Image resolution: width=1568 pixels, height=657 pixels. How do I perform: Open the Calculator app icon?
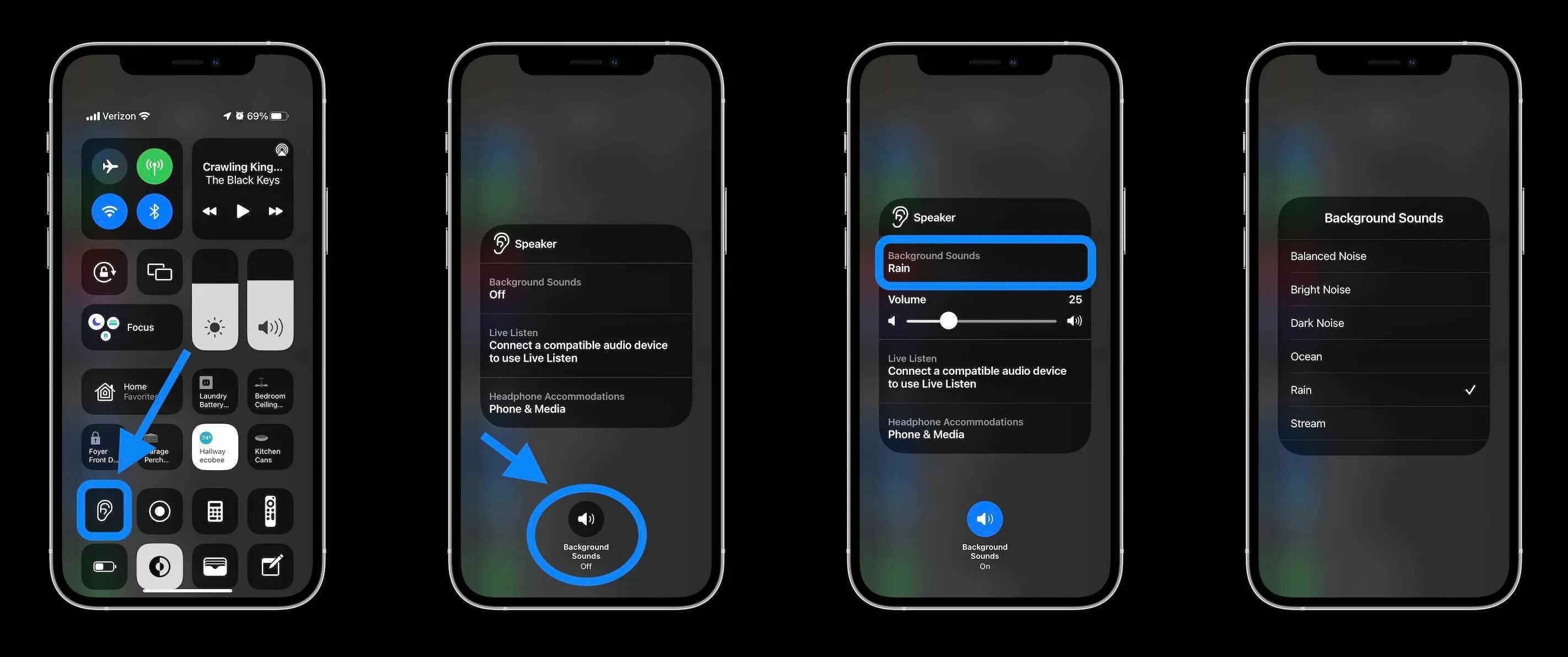pyautogui.click(x=213, y=510)
